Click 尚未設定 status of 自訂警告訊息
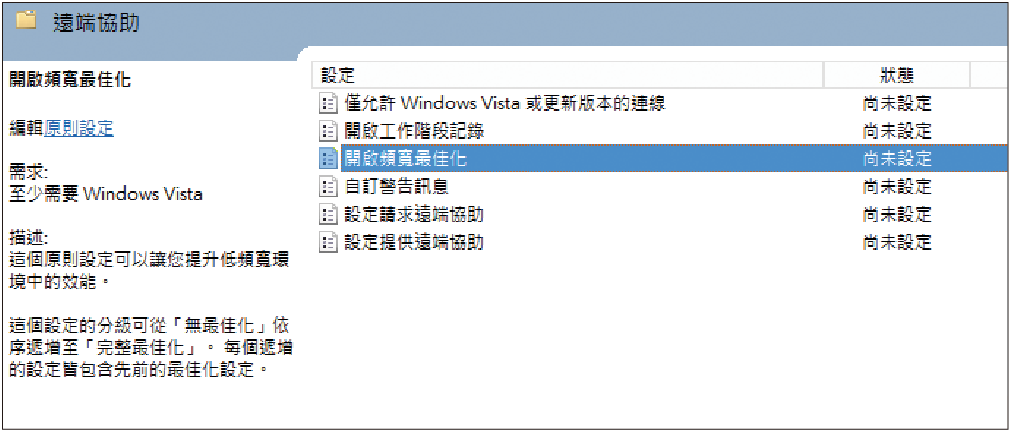Screen dimensions: 1012x434 (897, 187)
